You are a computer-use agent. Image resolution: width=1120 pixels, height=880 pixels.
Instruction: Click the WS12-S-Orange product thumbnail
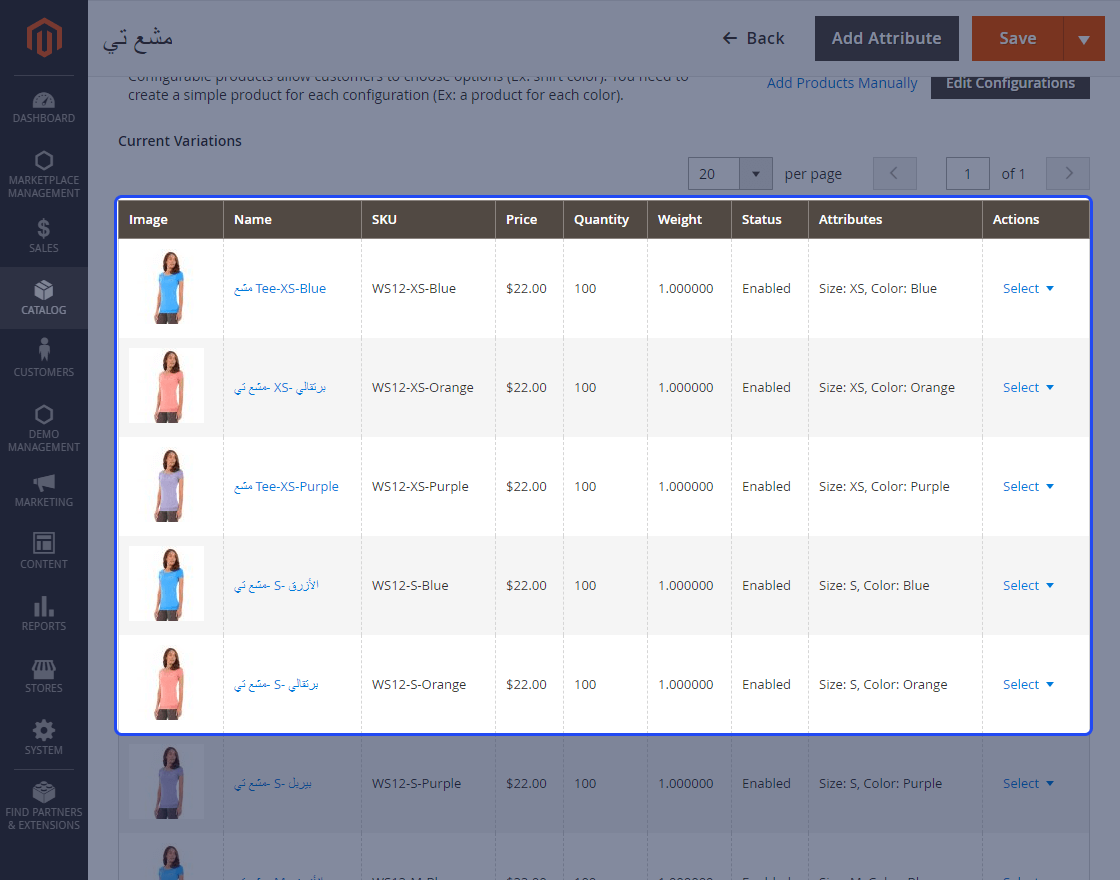166,683
